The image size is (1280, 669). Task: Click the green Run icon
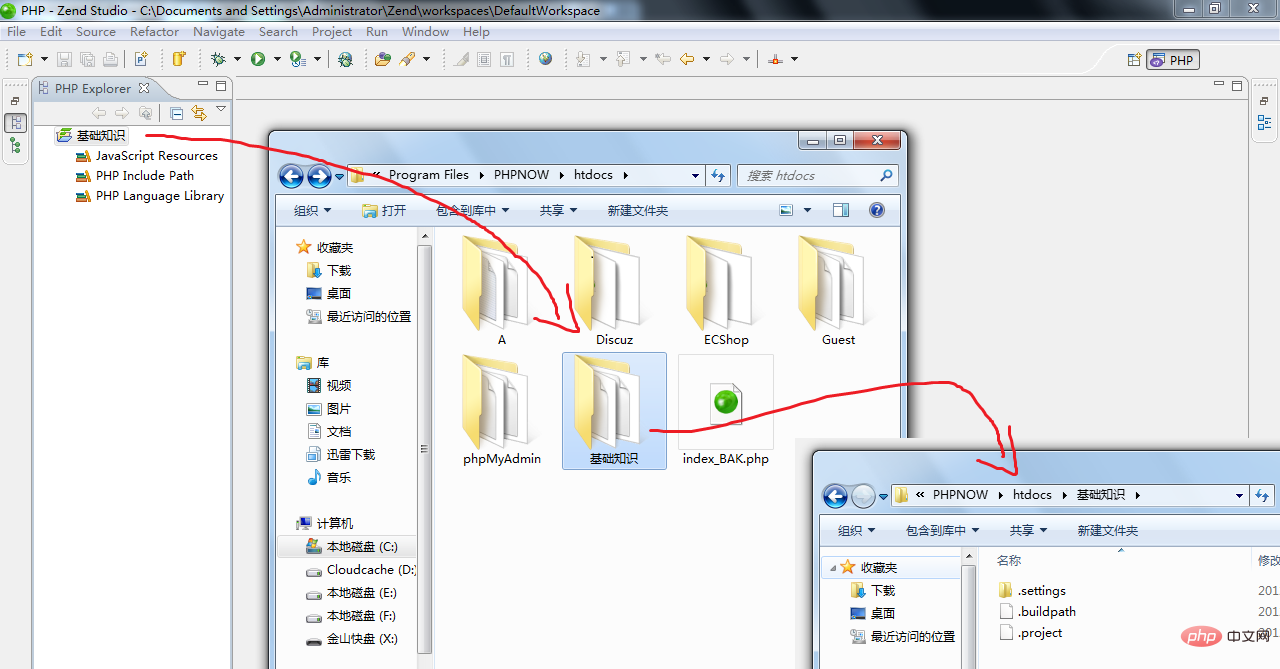pos(258,60)
